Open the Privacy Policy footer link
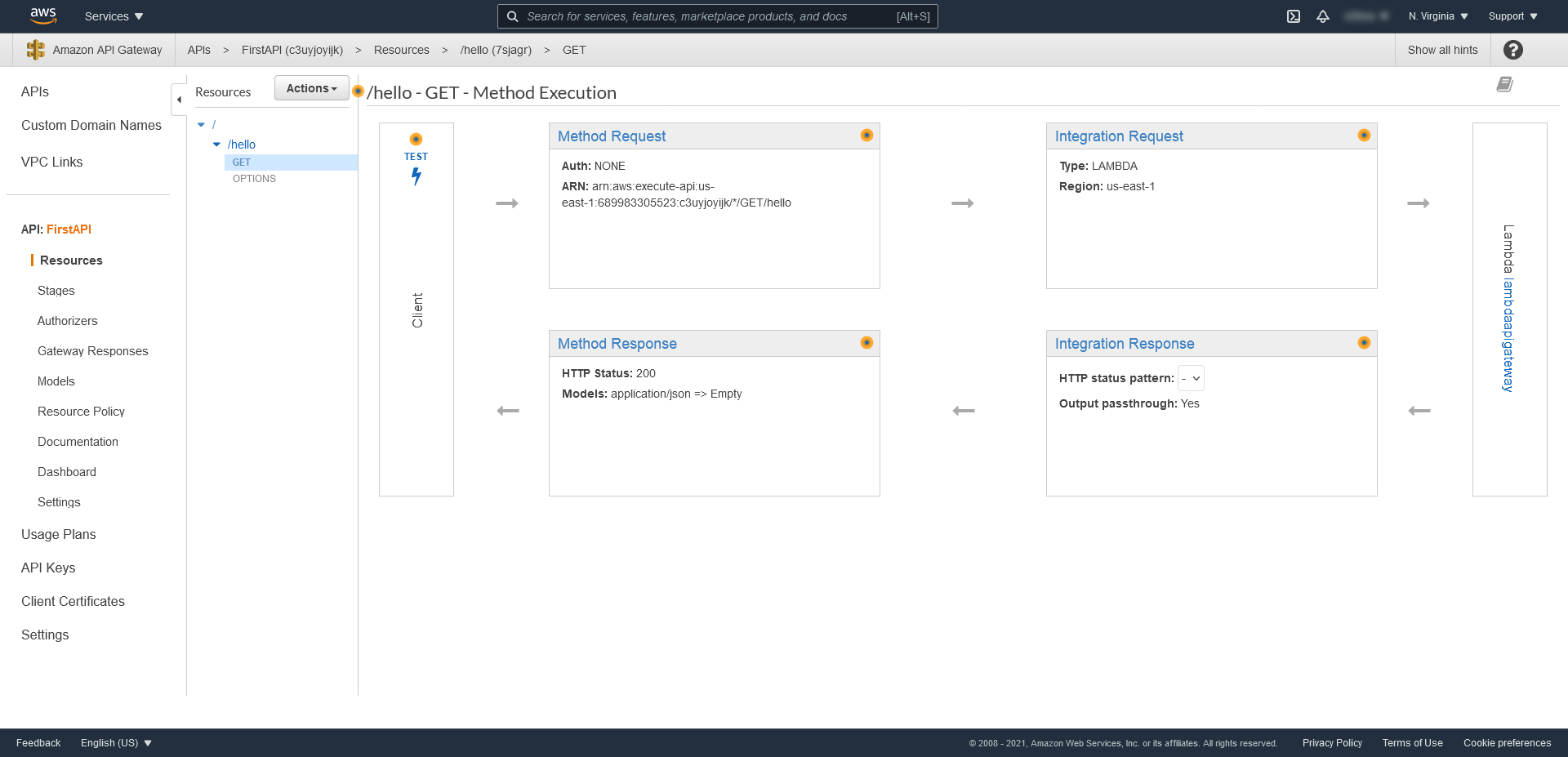The height and width of the screenshot is (757, 1568). pos(1332,743)
